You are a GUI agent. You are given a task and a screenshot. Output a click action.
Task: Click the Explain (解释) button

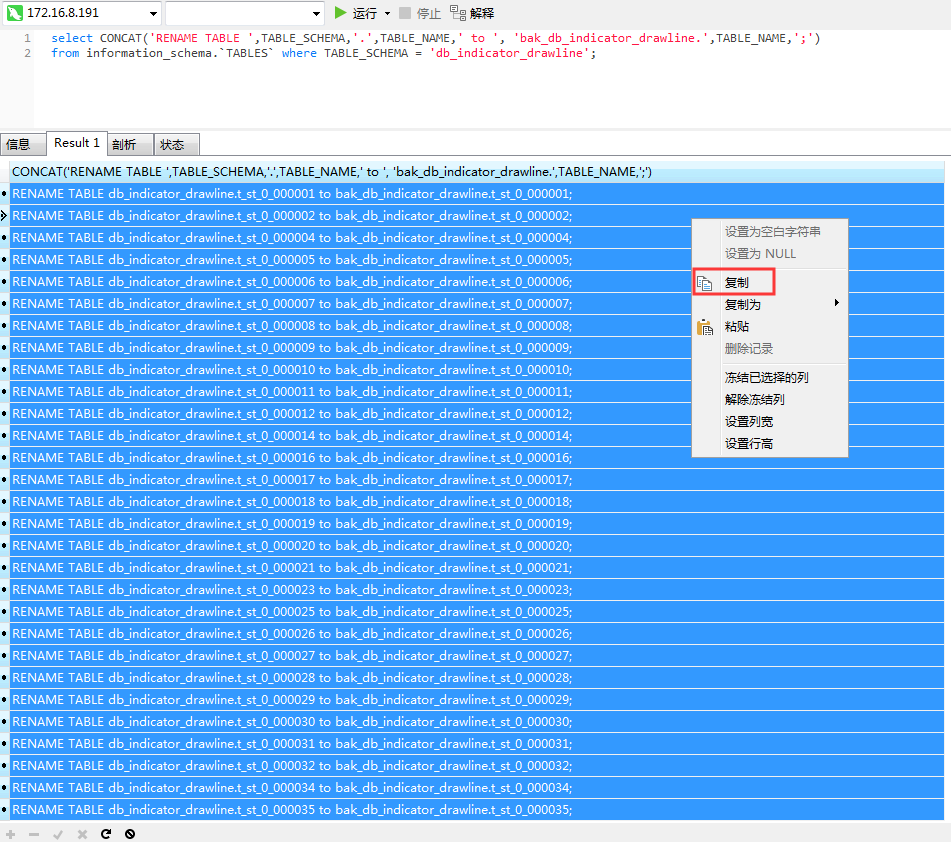(x=472, y=13)
